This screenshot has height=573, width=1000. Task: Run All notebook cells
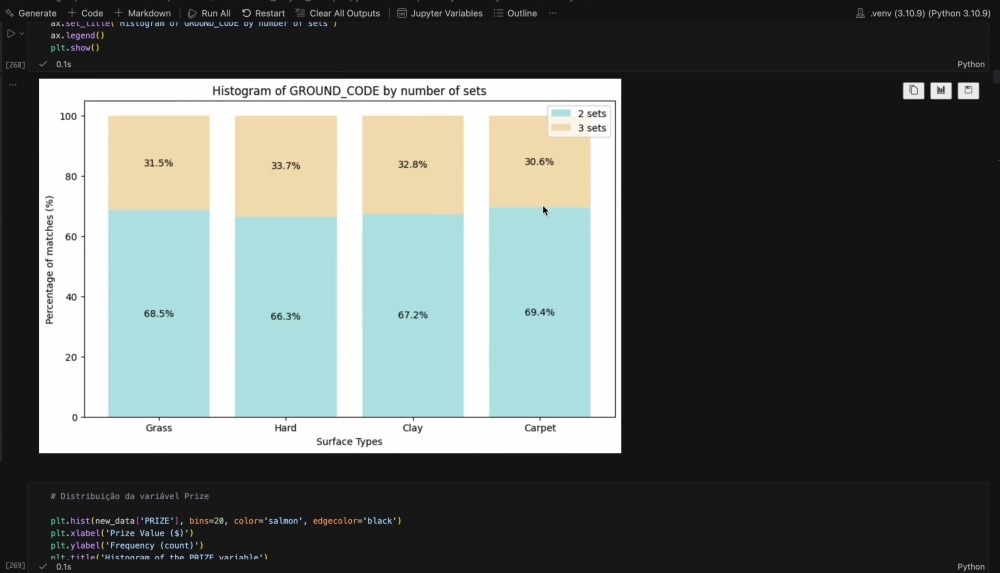[209, 13]
